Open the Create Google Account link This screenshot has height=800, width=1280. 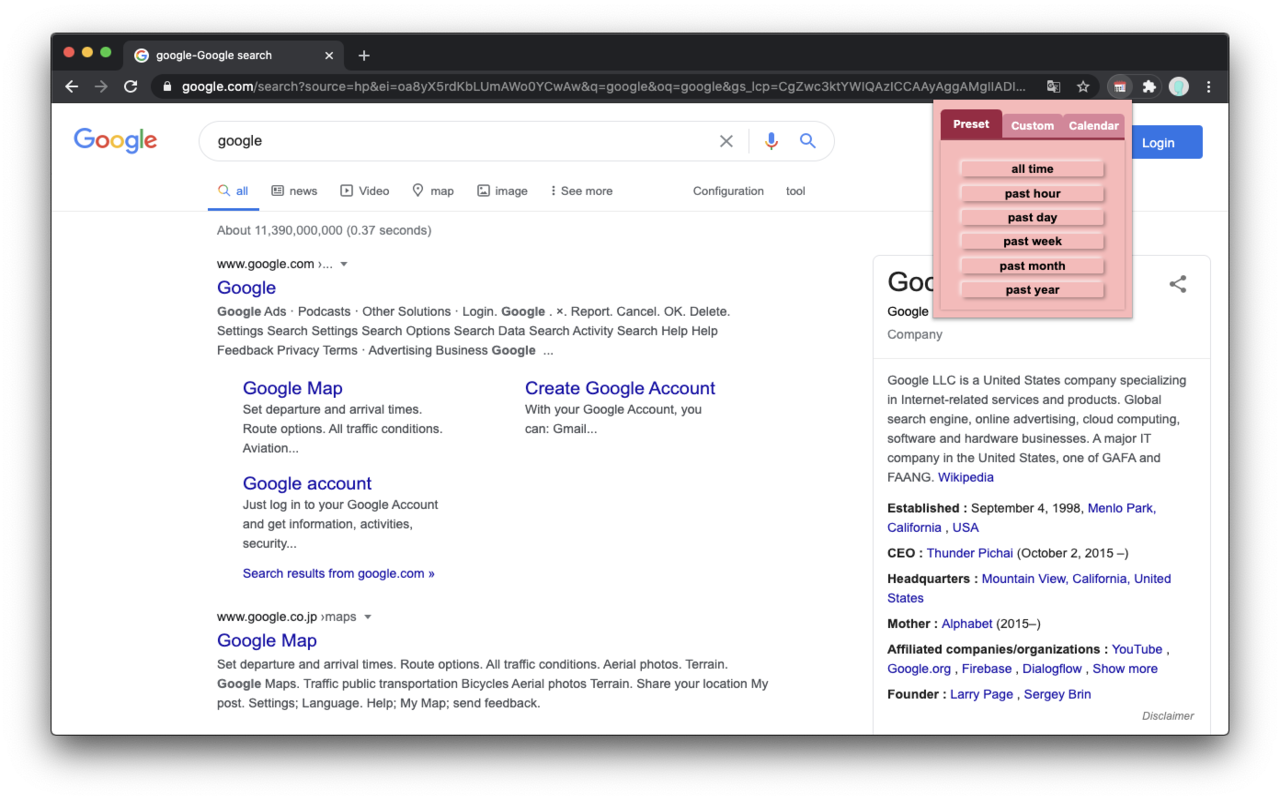point(620,388)
